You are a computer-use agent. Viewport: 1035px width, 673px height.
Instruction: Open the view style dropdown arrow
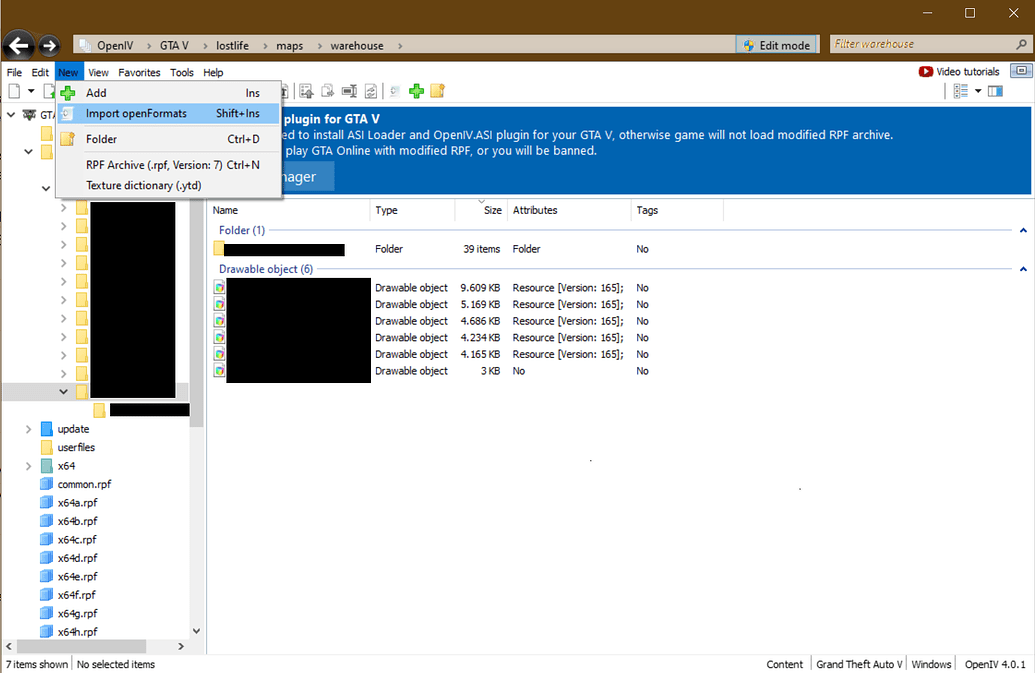click(977, 91)
